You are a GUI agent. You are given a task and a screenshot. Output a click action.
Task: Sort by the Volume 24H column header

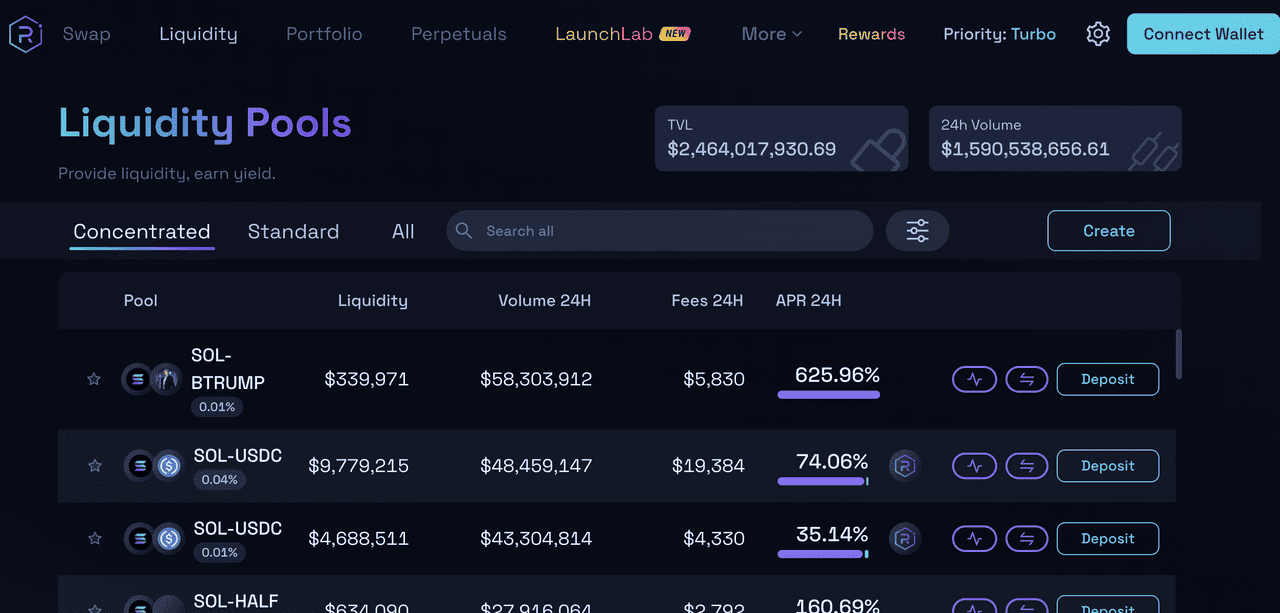pyautogui.click(x=545, y=300)
